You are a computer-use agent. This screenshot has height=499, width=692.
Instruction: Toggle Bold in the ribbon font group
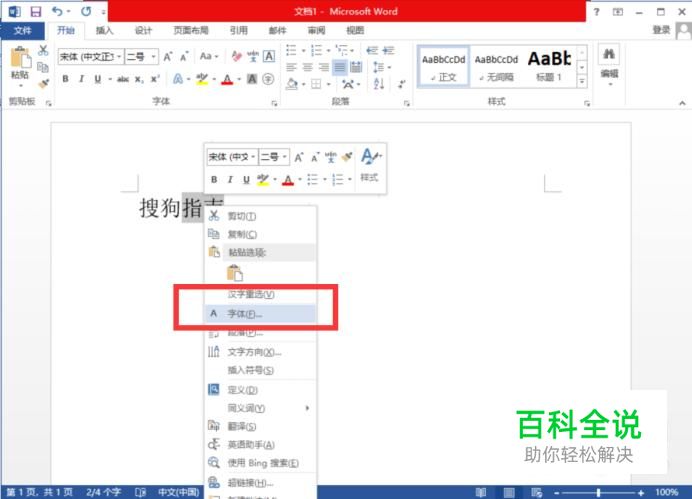coord(65,79)
